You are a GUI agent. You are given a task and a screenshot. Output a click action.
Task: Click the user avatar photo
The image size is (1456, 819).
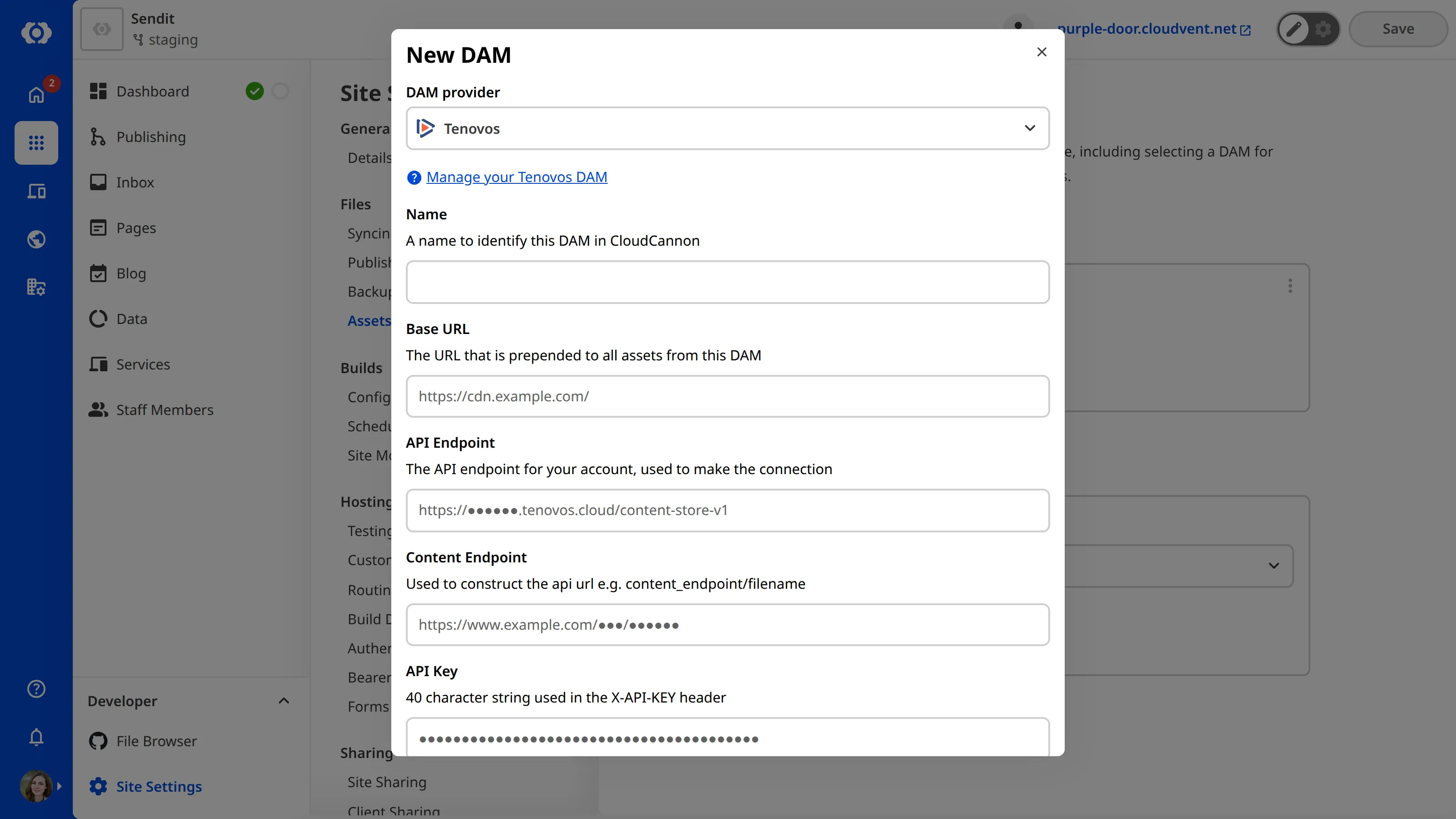click(x=36, y=786)
